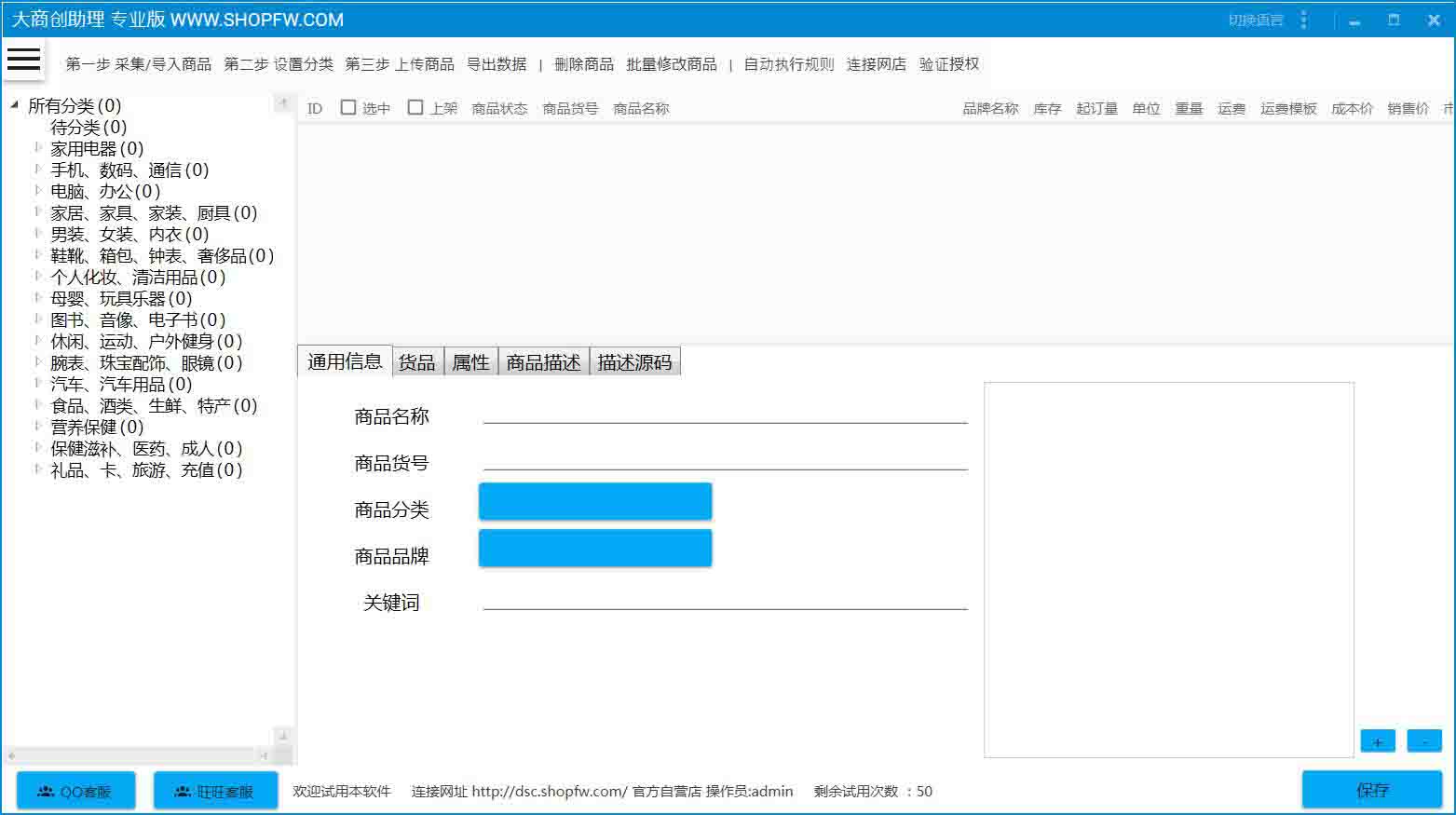This screenshot has height=815, width=1456.
Task: Open 第二步 设置分类 menu
Action: coord(279,64)
